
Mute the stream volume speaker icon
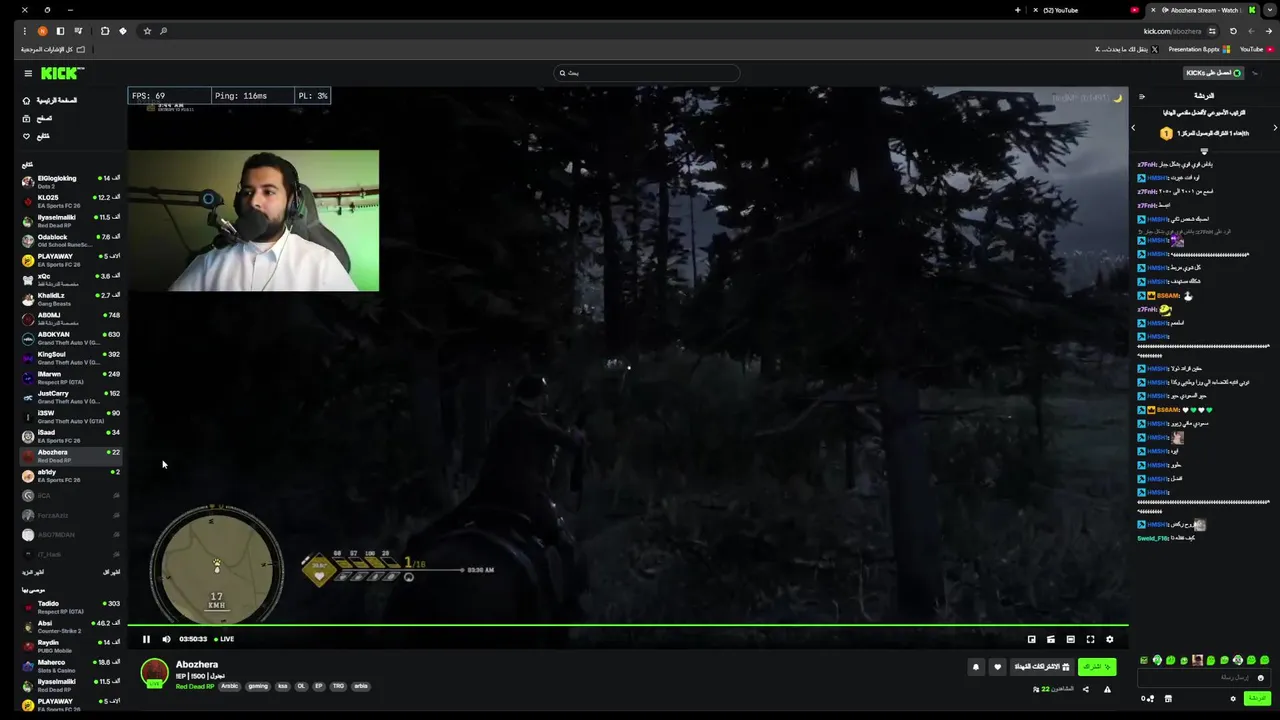pos(166,639)
